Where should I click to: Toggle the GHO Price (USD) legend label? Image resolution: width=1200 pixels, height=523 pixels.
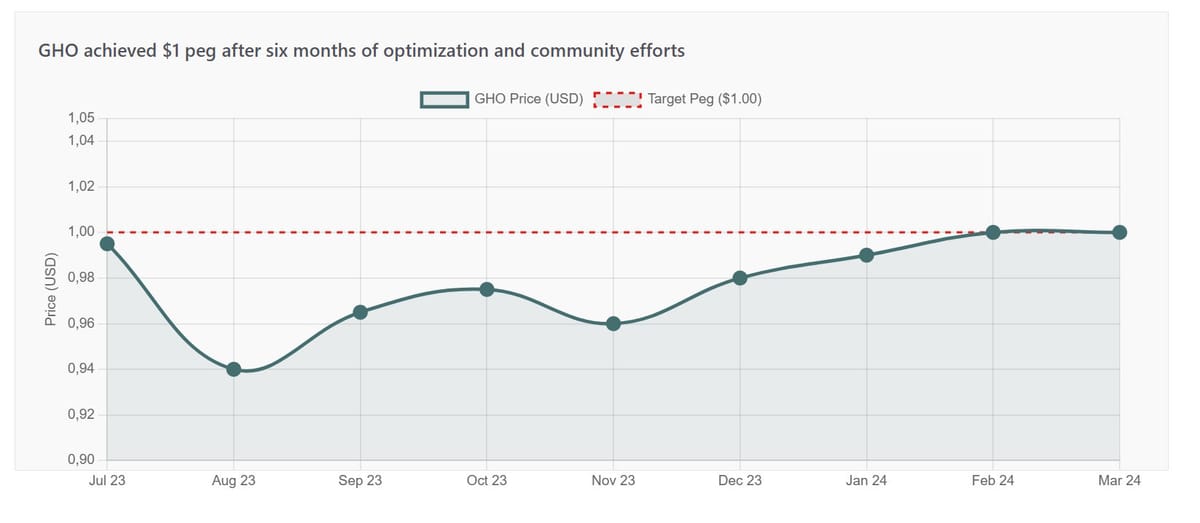[x=528, y=99]
